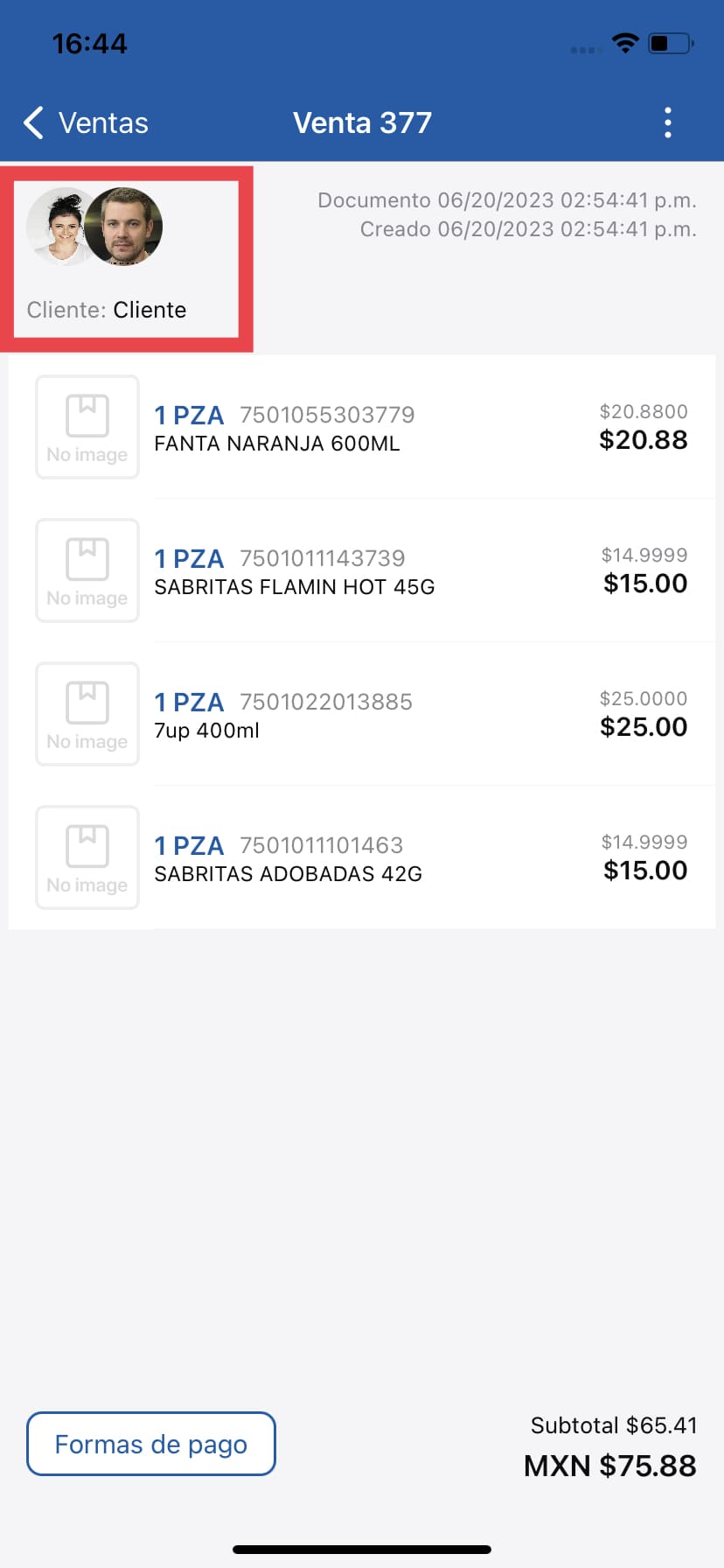Tap the 7up 400ml image placeholder

[87, 714]
